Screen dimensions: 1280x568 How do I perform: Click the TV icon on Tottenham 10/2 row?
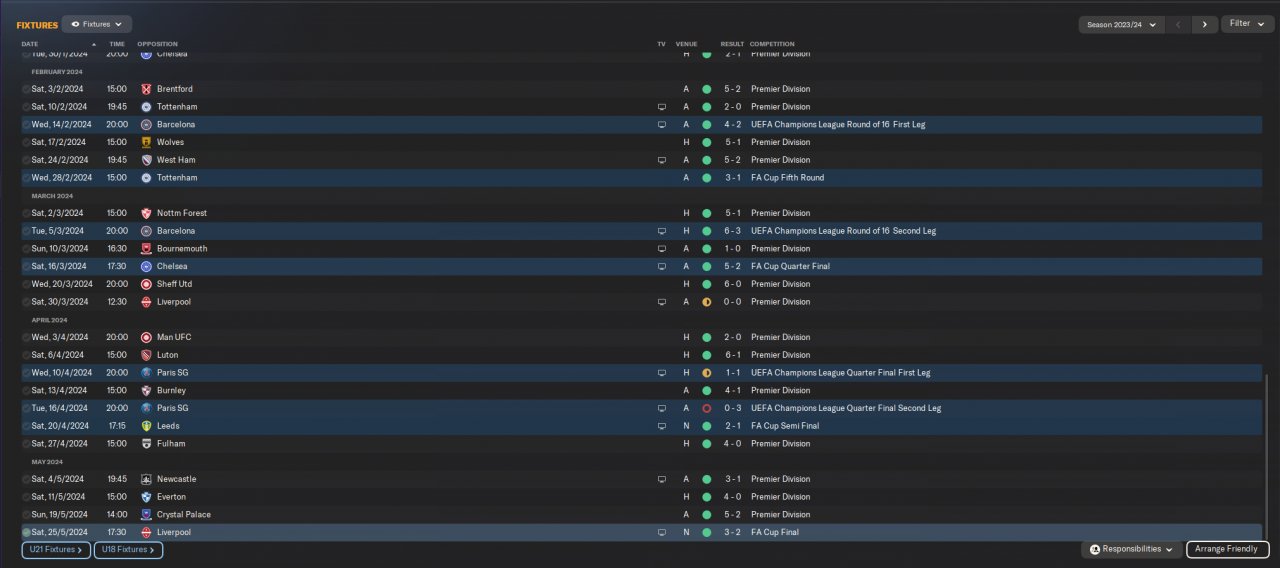click(x=661, y=107)
